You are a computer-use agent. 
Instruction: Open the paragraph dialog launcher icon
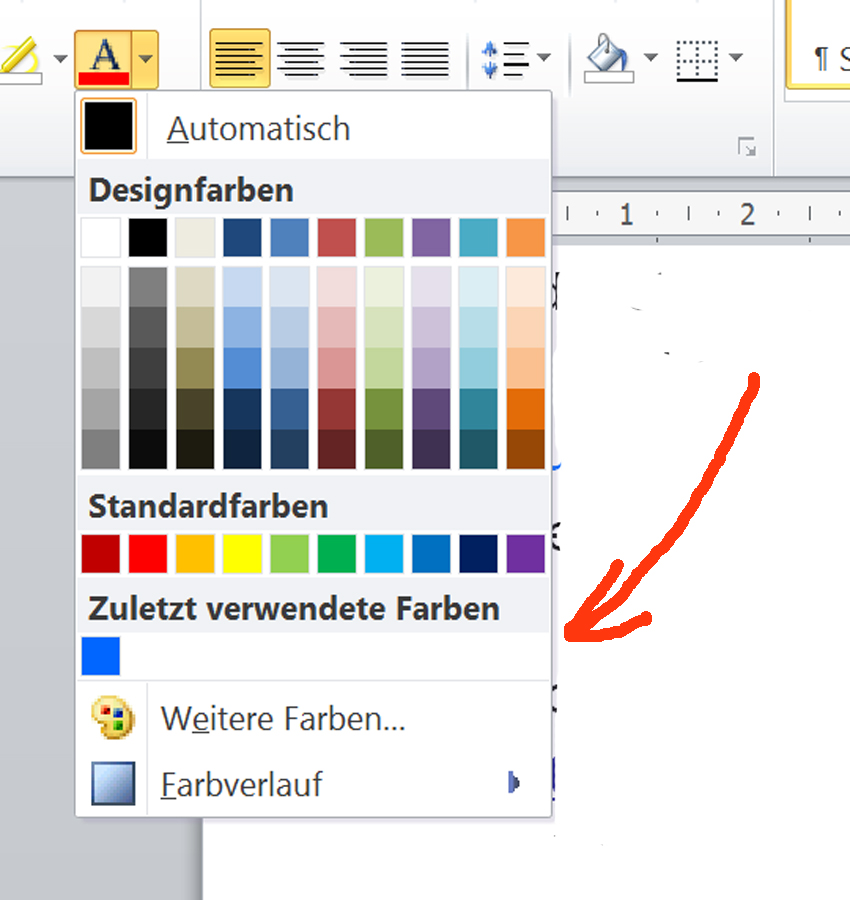(746, 148)
